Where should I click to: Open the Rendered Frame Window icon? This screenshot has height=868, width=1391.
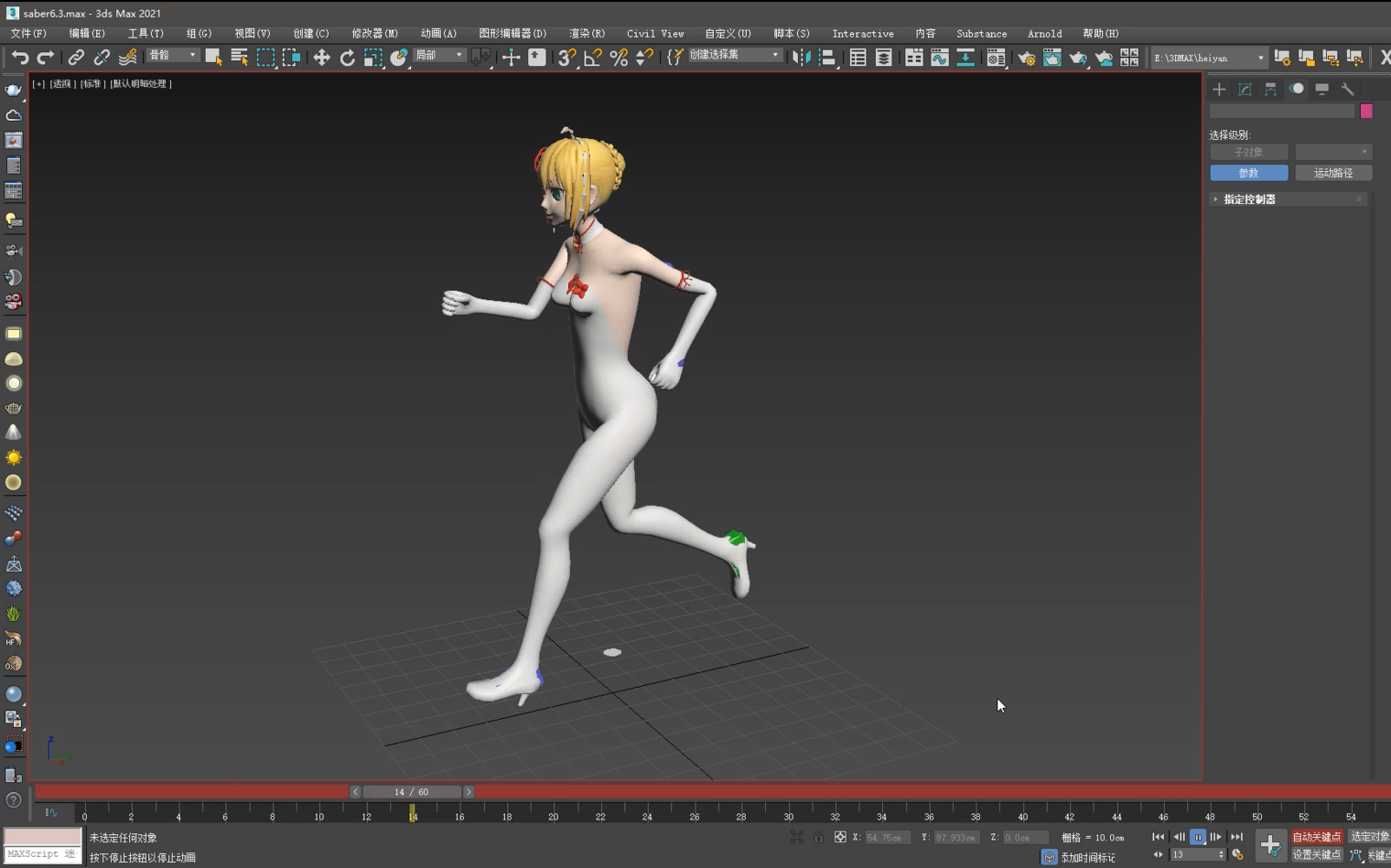(x=1052, y=58)
